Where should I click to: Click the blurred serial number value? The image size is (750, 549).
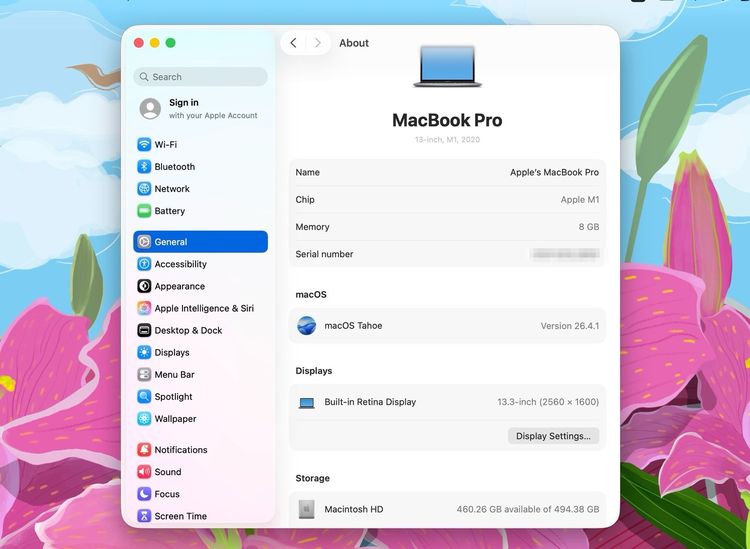[x=565, y=253]
